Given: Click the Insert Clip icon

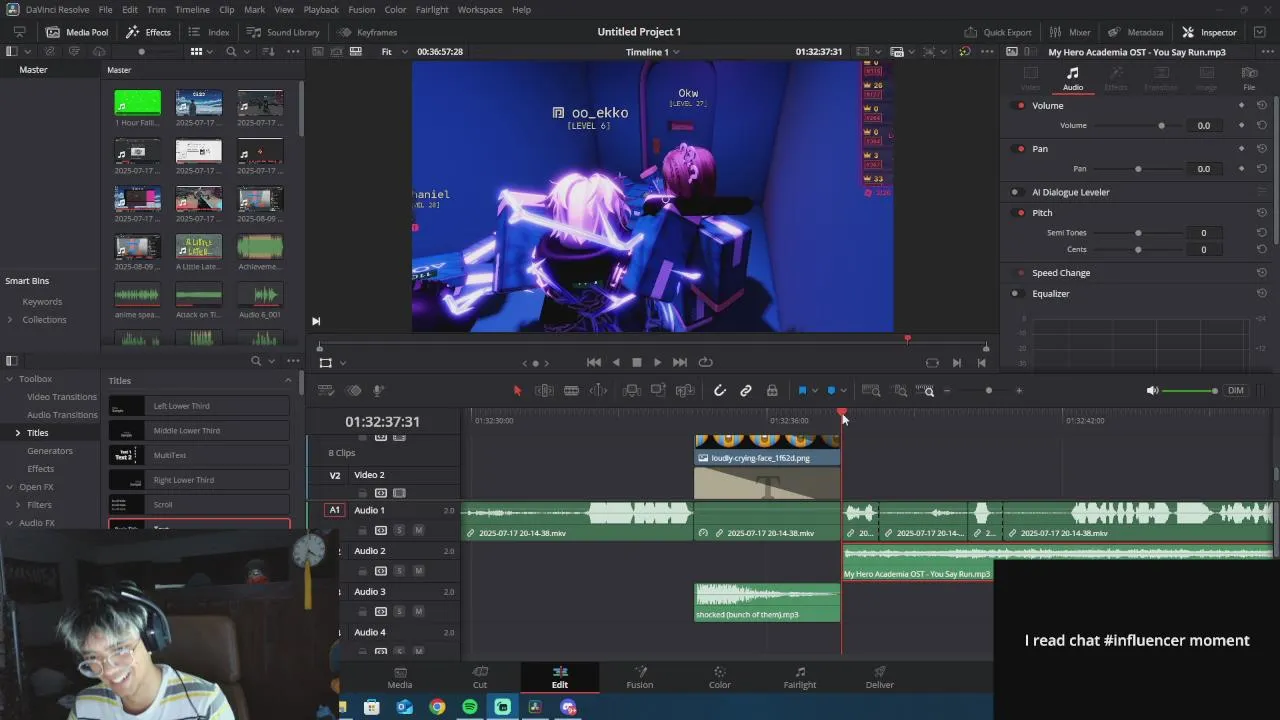Looking at the screenshot, I should (632, 391).
